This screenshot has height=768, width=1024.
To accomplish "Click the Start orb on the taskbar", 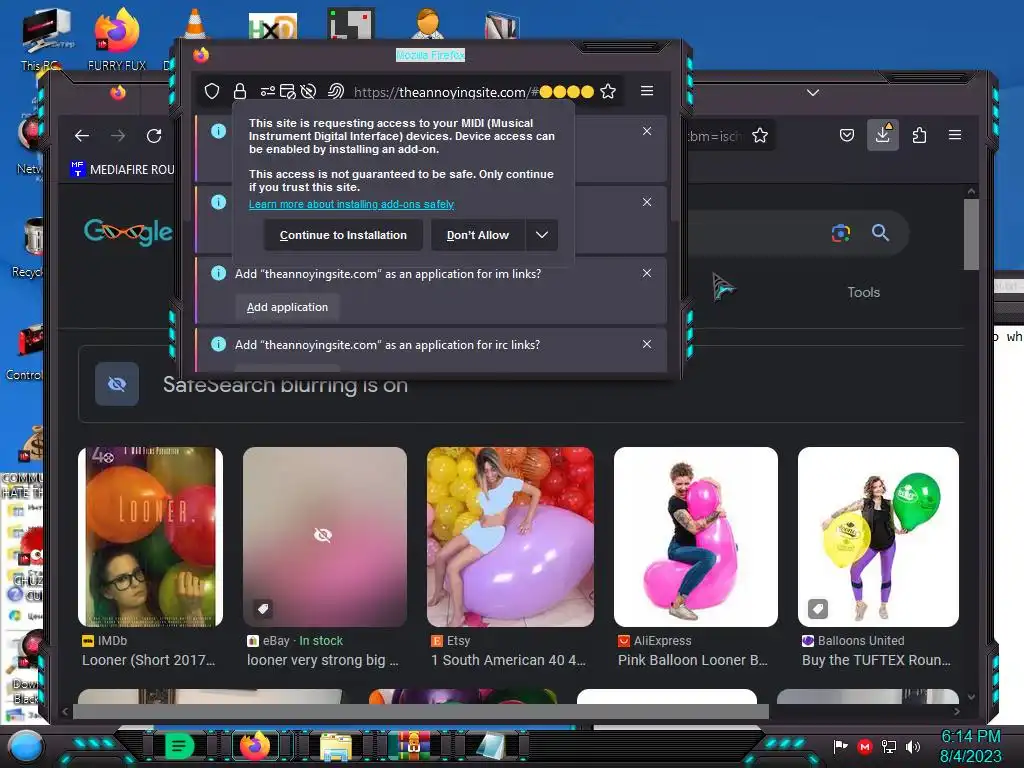I will pyautogui.click(x=26, y=747).
